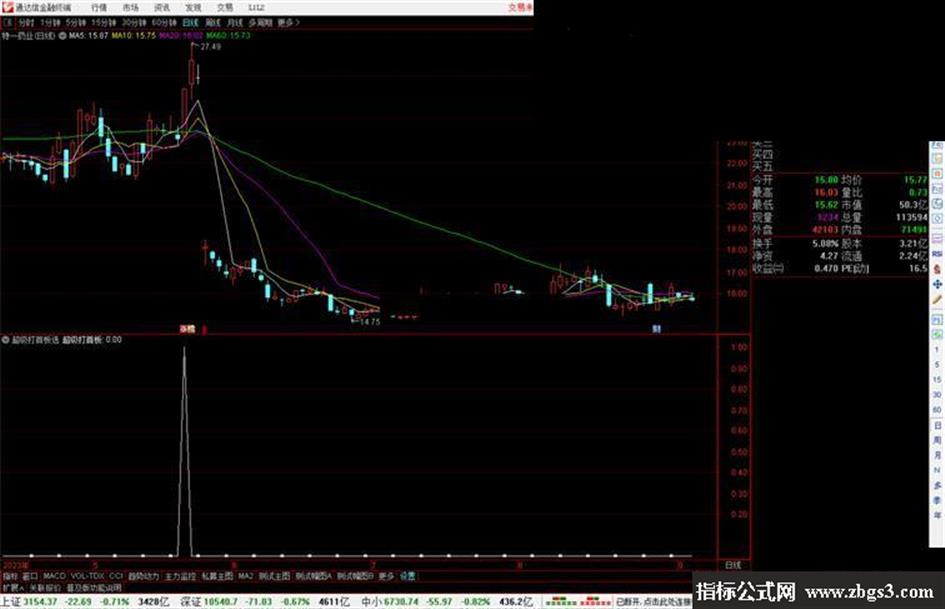Expand 更多 period options
This screenshot has height=609, width=945.
click(289, 23)
